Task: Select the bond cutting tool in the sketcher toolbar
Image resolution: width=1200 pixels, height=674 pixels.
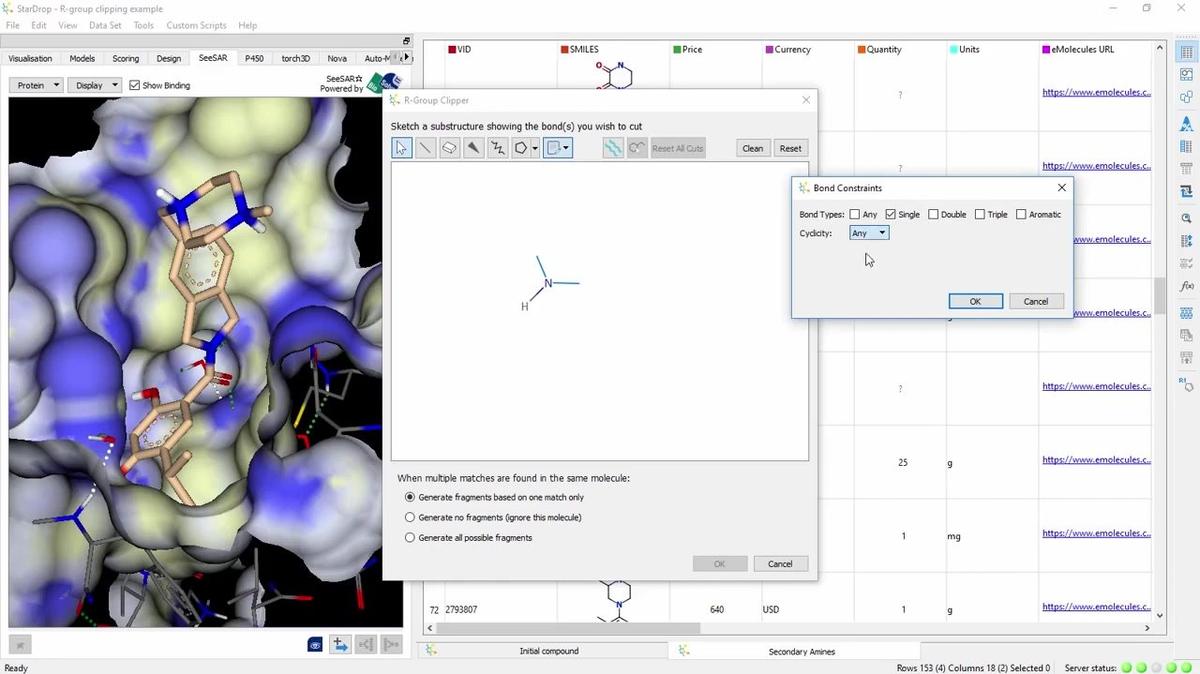Action: pos(613,147)
